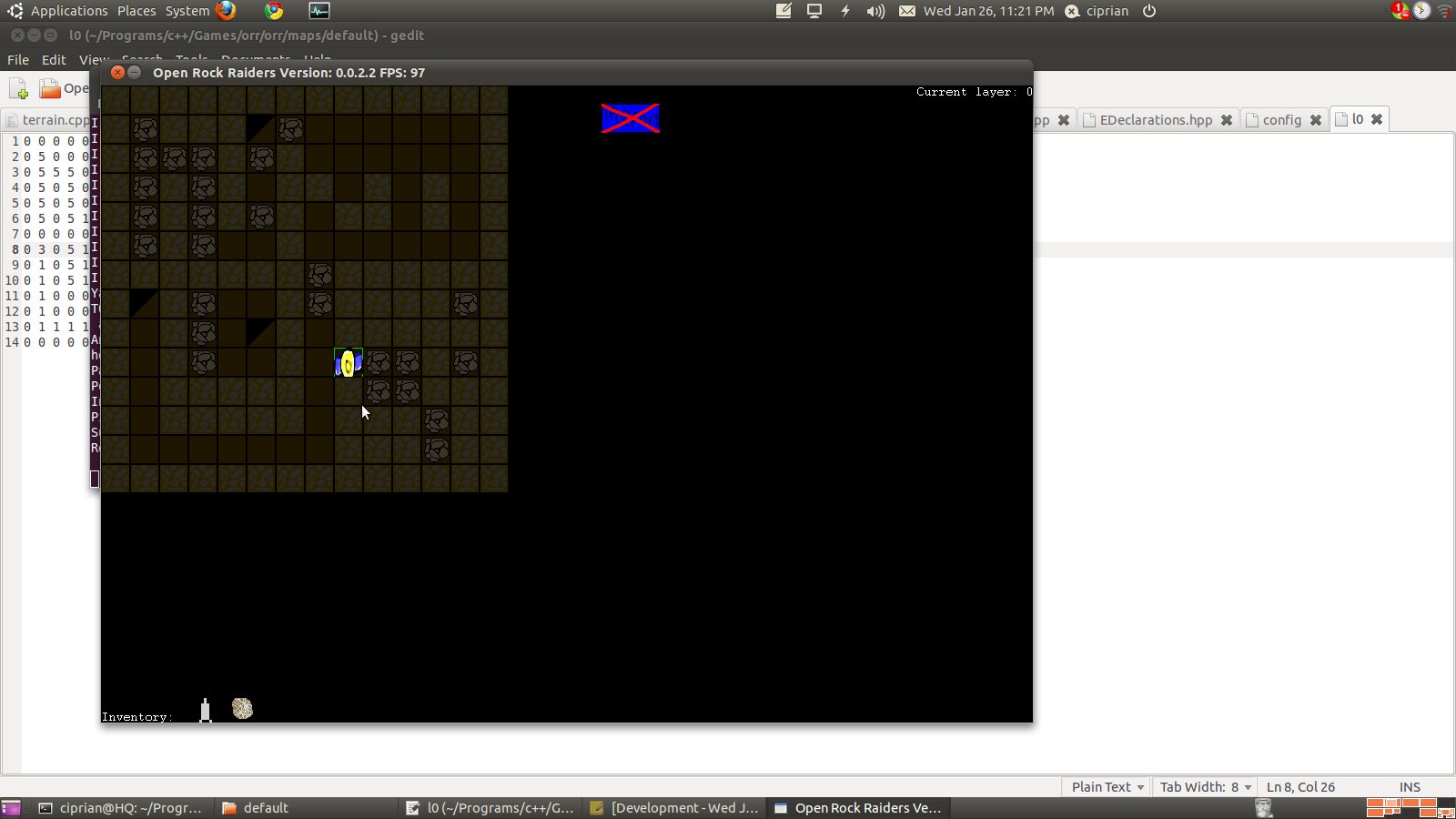Screen dimensions: 1456x819
Task: Click the gedit window title bar
Action: [x=728, y=35]
